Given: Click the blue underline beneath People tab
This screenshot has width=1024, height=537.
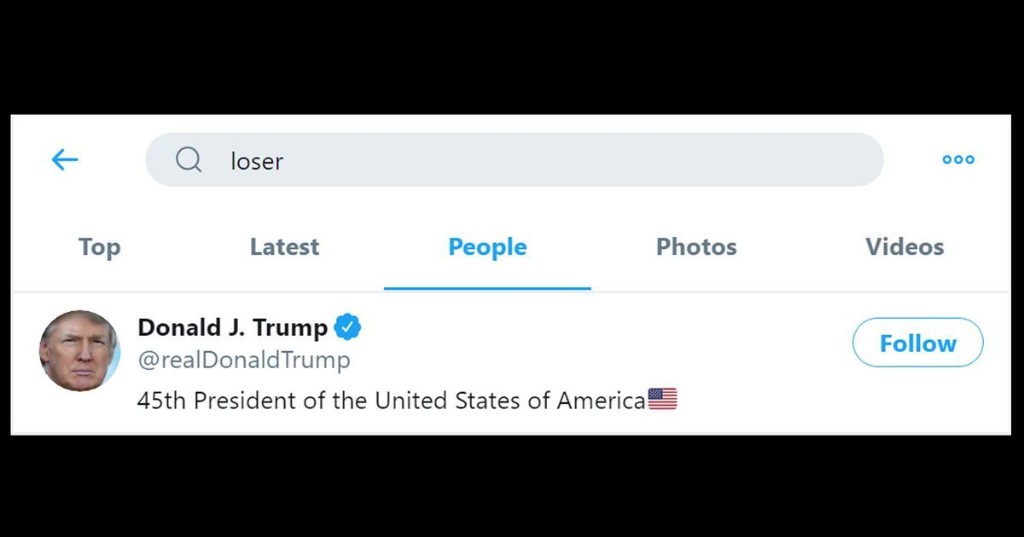Looking at the screenshot, I should pos(487,288).
